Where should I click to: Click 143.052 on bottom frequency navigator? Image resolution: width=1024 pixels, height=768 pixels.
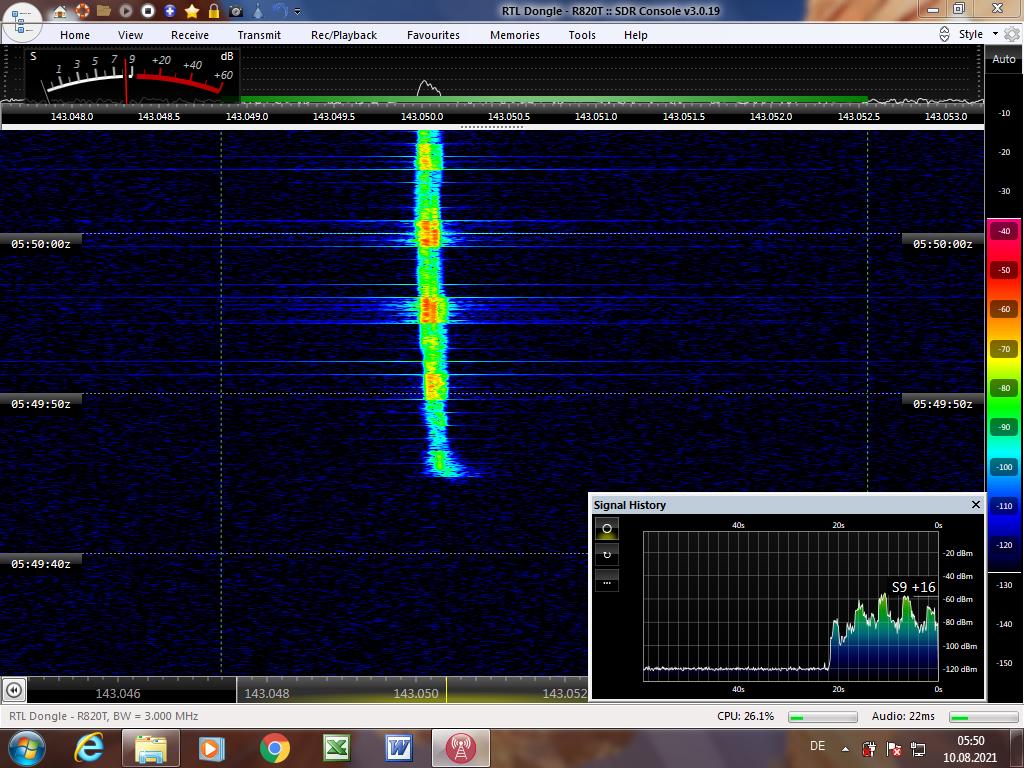[x=565, y=694]
